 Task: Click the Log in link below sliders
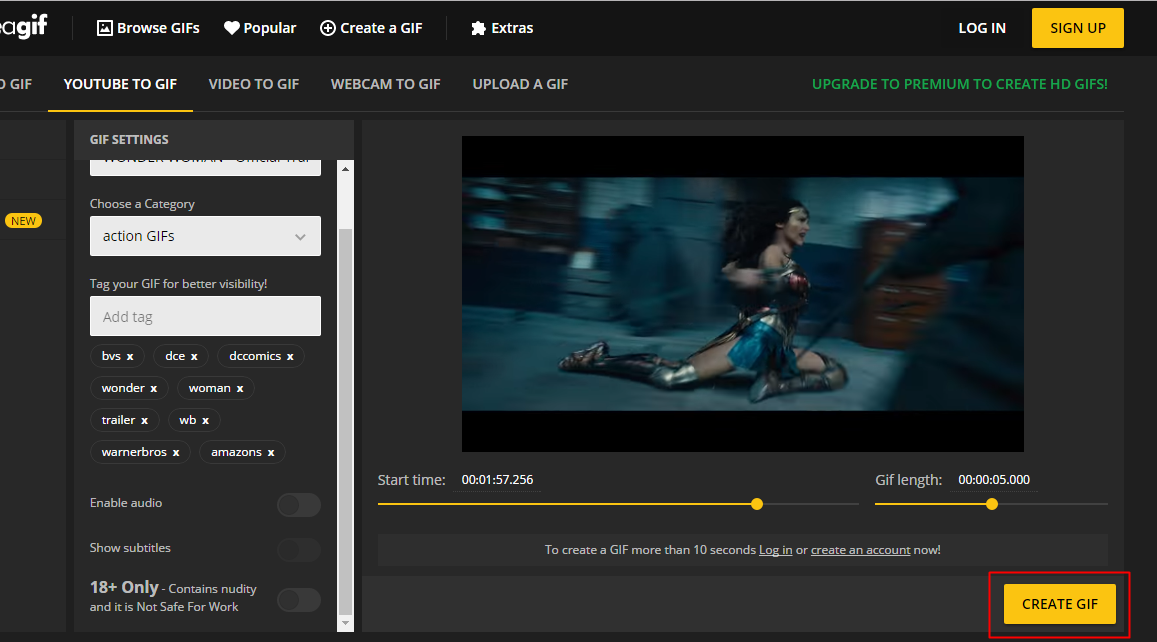(x=776, y=550)
